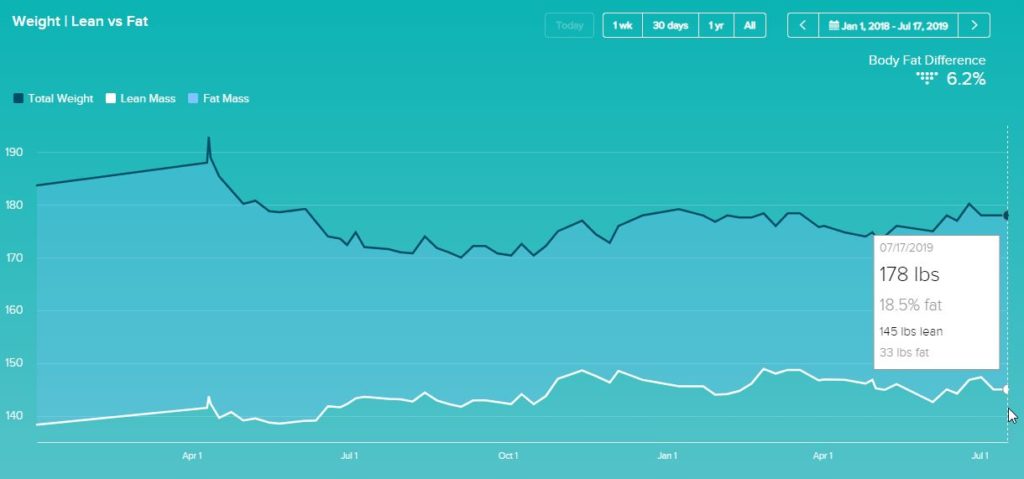
Task: Switch to the 1 yr view
Action: [717, 25]
